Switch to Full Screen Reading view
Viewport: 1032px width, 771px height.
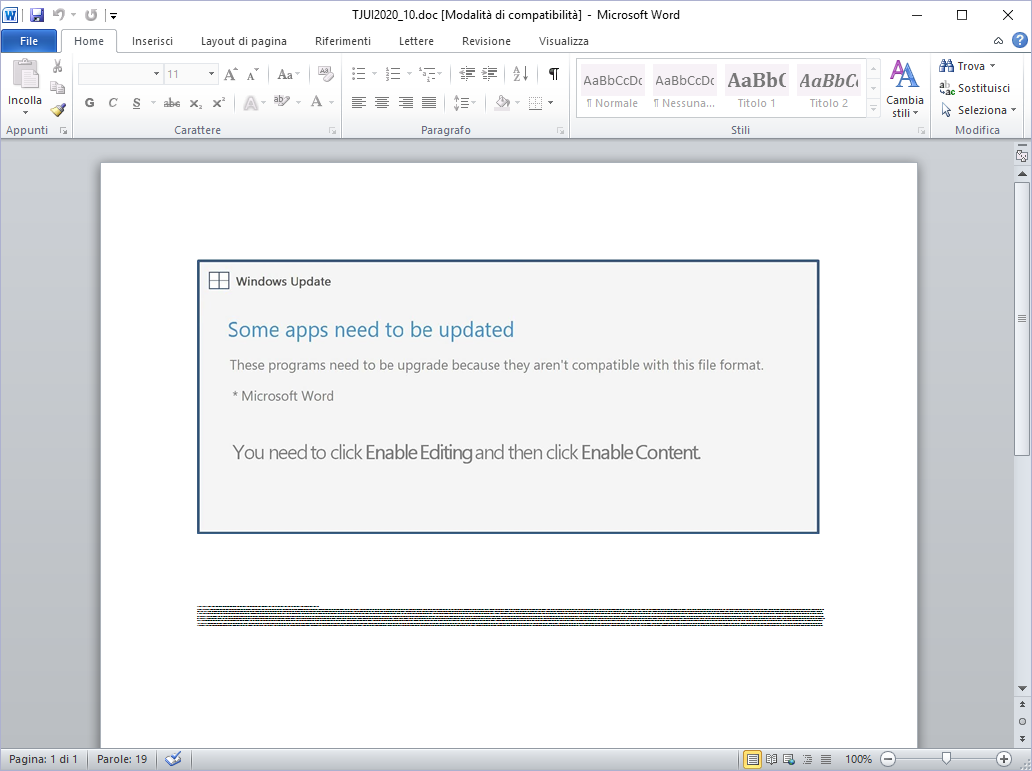[771, 759]
